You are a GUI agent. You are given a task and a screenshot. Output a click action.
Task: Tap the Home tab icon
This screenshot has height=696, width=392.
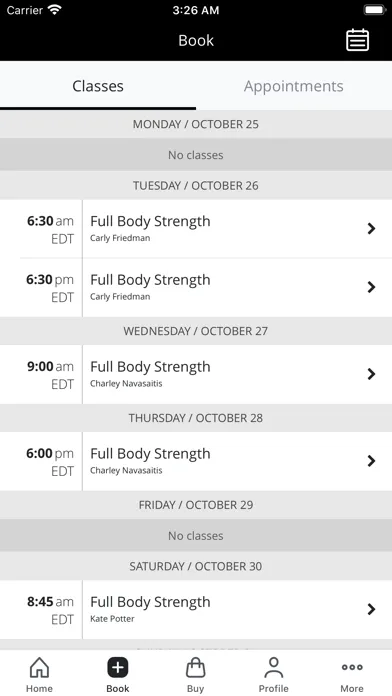click(x=39, y=668)
